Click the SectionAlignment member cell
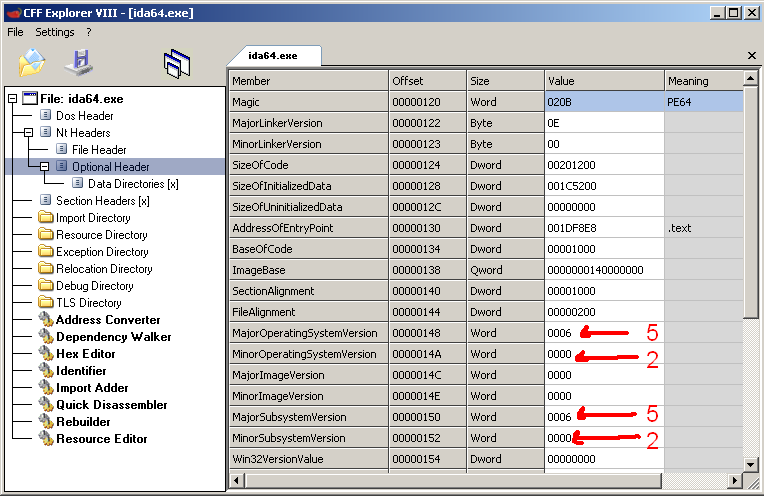This screenshot has height=496, width=764. (x=309, y=290)
